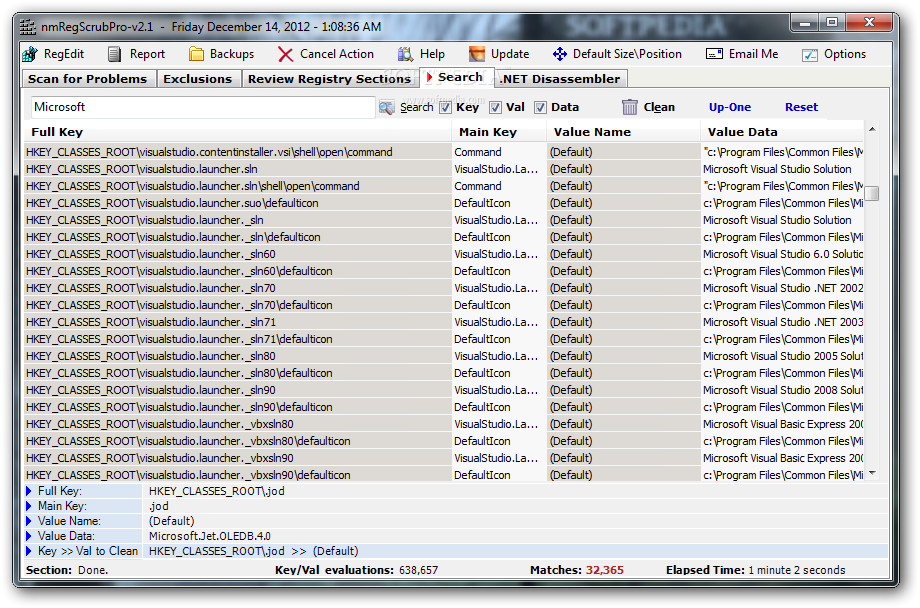Switch to Scan for Problems tab

(88, 79)
